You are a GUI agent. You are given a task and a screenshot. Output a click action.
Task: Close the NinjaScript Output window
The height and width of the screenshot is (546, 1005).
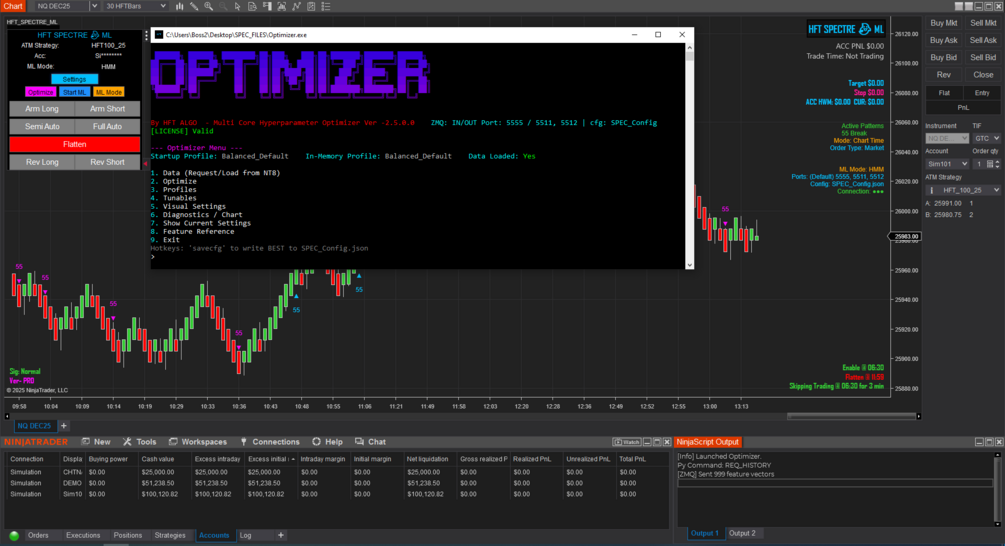click(x=999, y=442)
